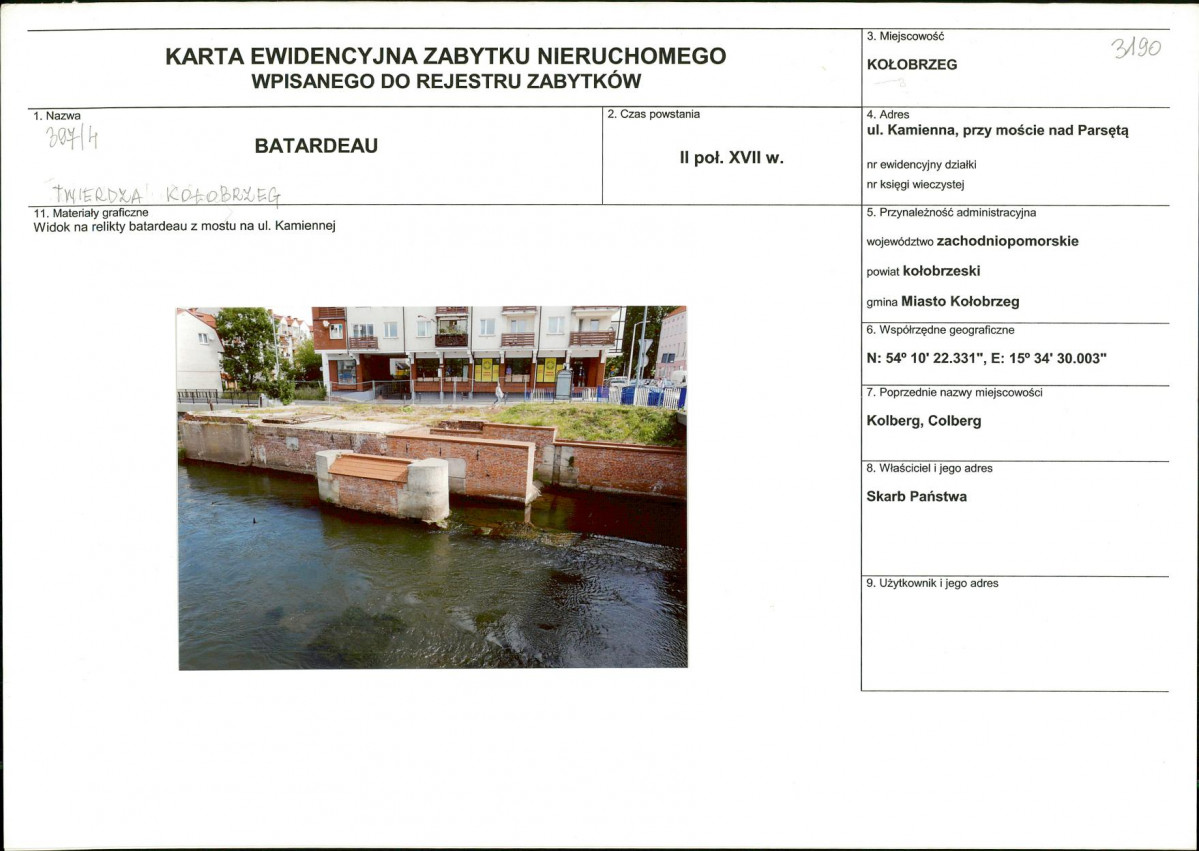Click the title "KARTA EWIDENCYJNA ZABYTKU NIERUCHOMEGO"
Screen dimensions: 1199x851
(446, 56)
